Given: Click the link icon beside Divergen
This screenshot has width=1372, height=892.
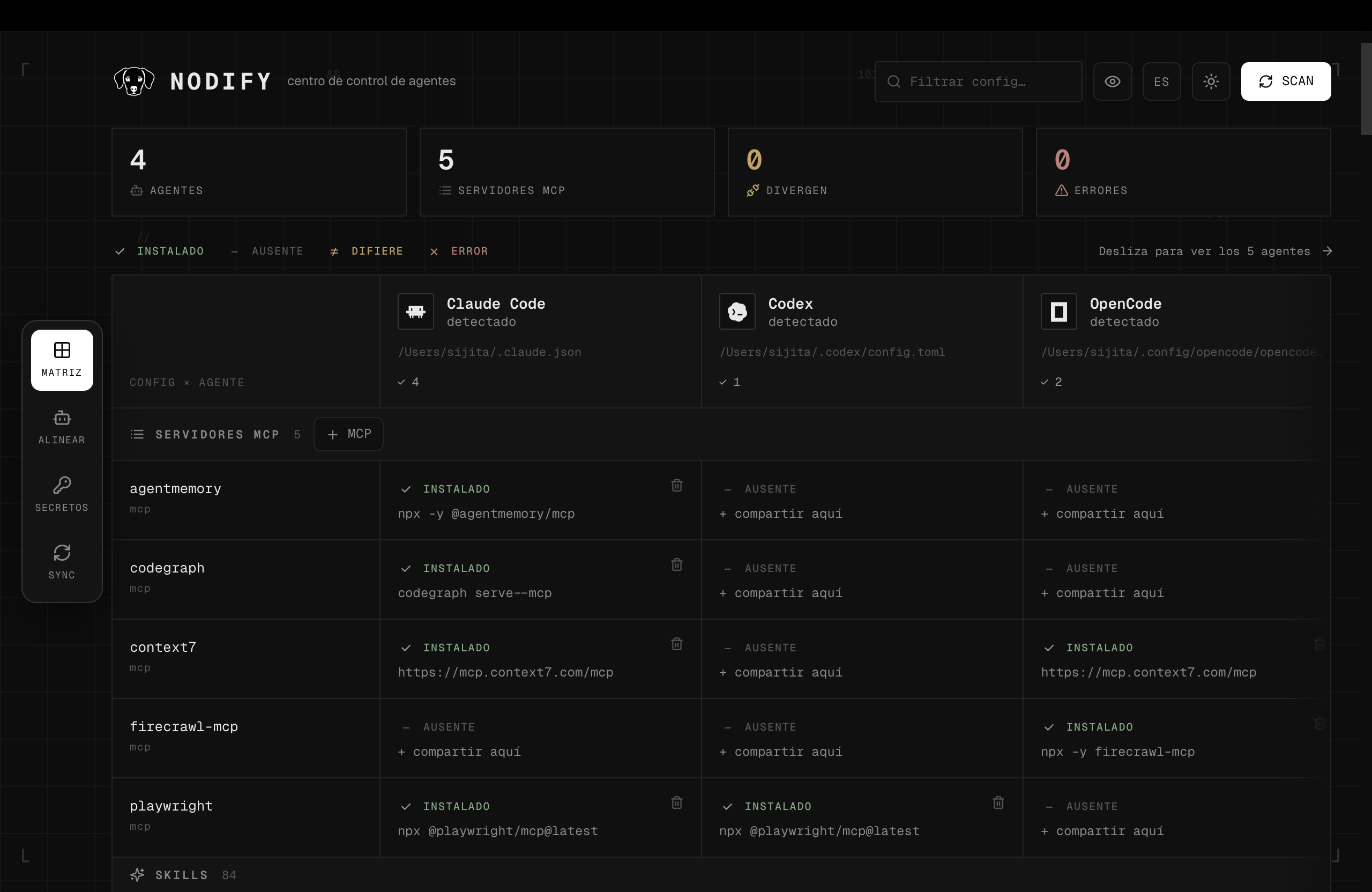Looking at the screenshot, I should pyautogui.click(x=753, y=190).
